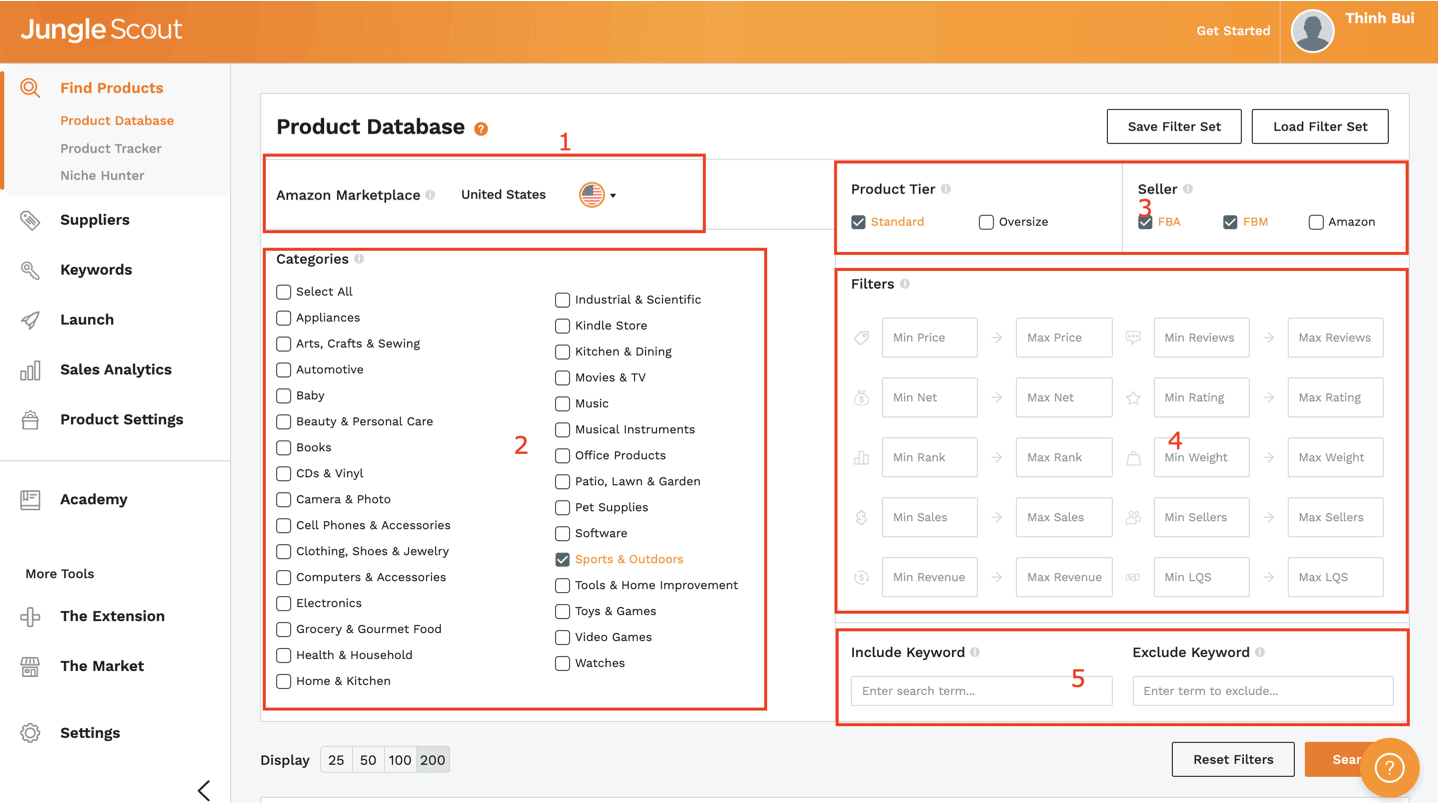Go to Keywords in the sidebar
This screenshot has height=803, width=1438.
pos(96,270)
